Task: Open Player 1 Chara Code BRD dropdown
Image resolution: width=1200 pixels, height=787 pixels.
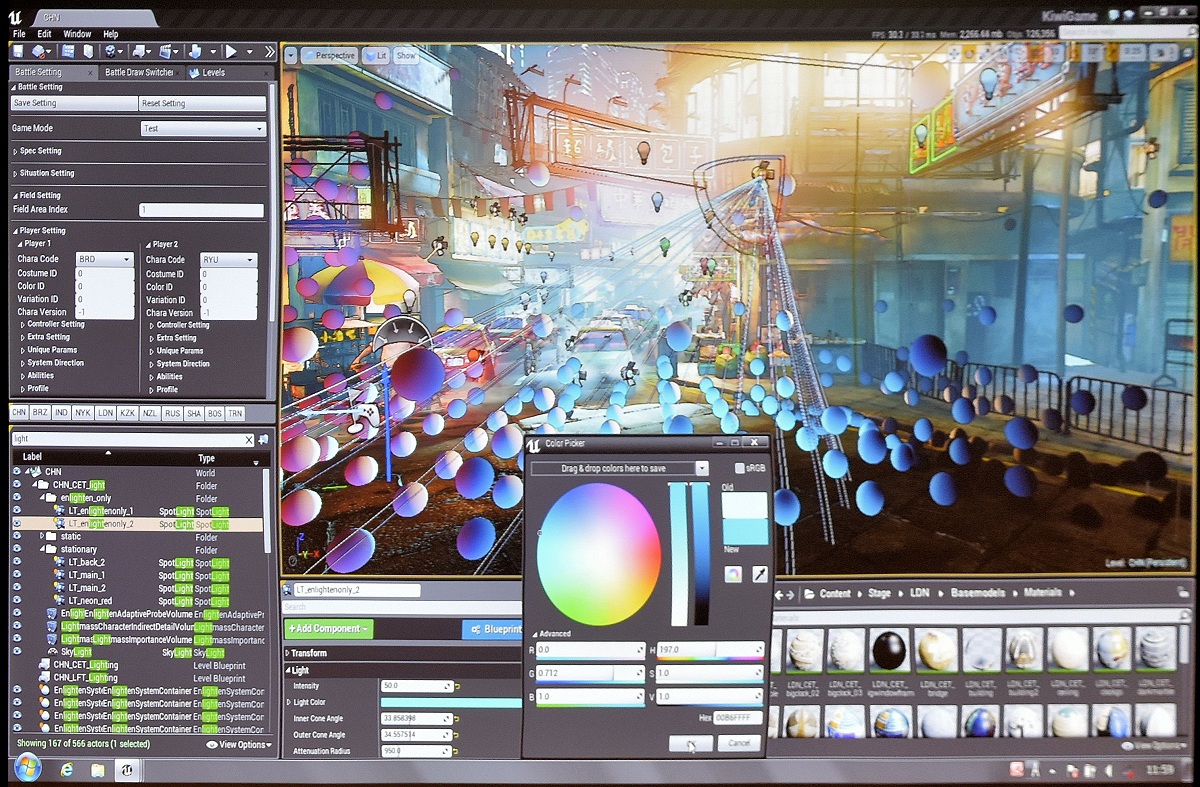Action: 104,260
